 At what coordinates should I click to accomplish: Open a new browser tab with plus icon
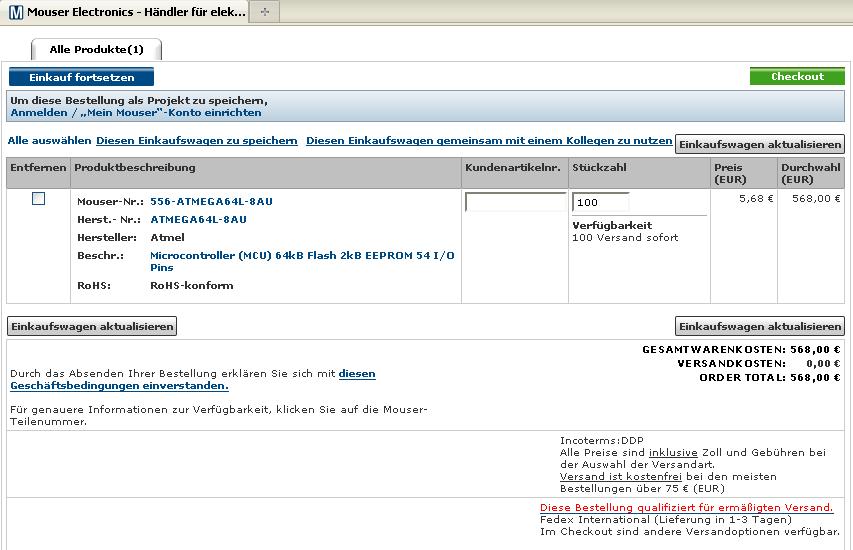[x=265, y=11]
